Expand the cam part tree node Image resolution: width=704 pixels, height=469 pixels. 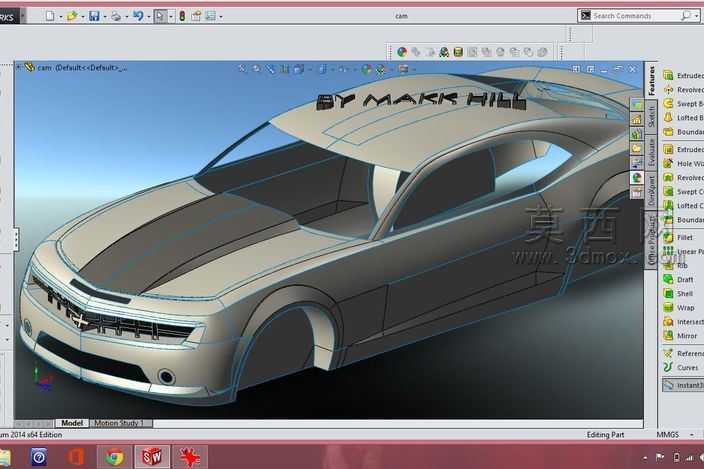pos(18,67)
